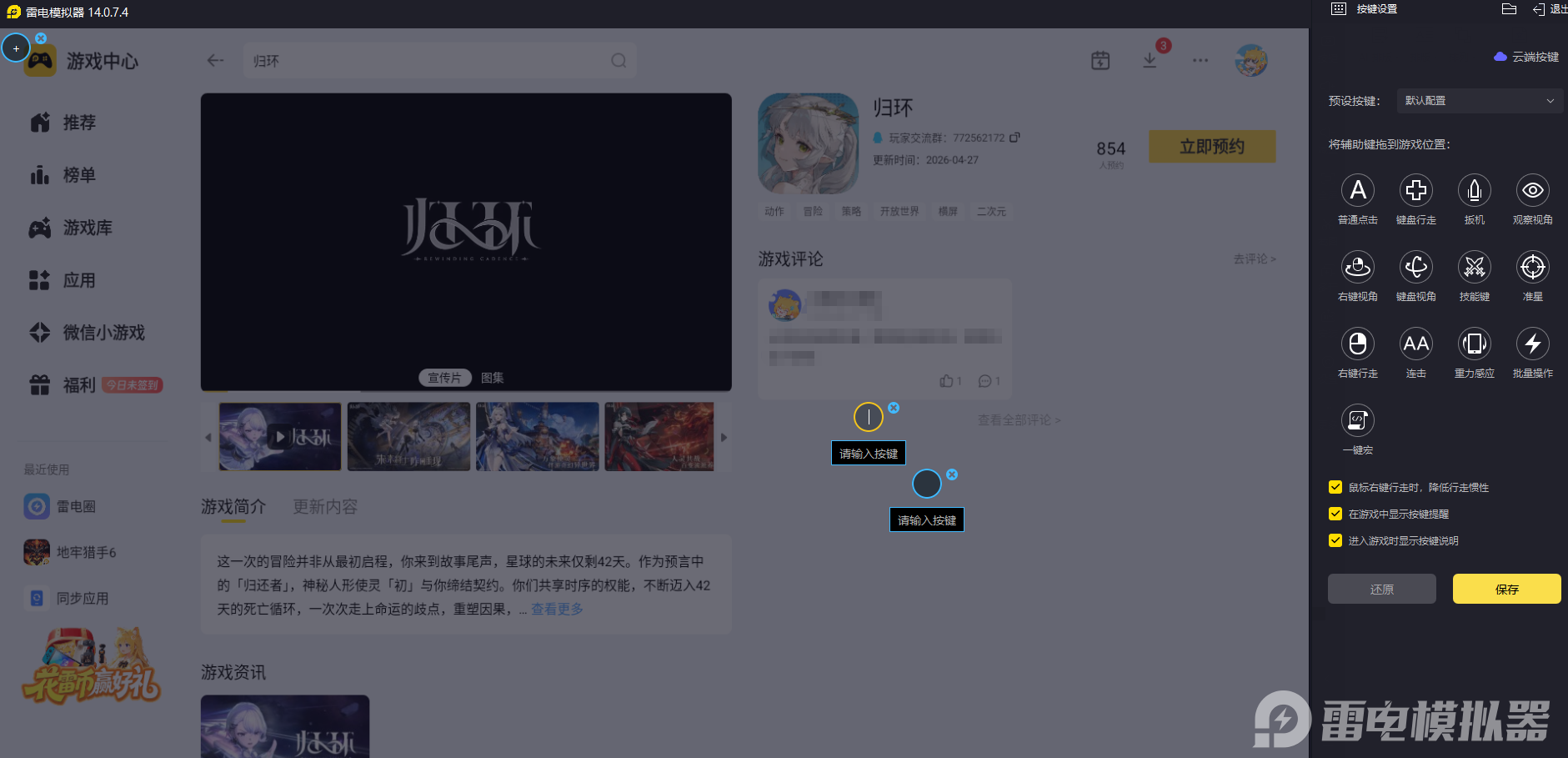Select the 重力感应 tool
The width and height of the screenshot is (1568, 758).
[x=1475, y=344]
